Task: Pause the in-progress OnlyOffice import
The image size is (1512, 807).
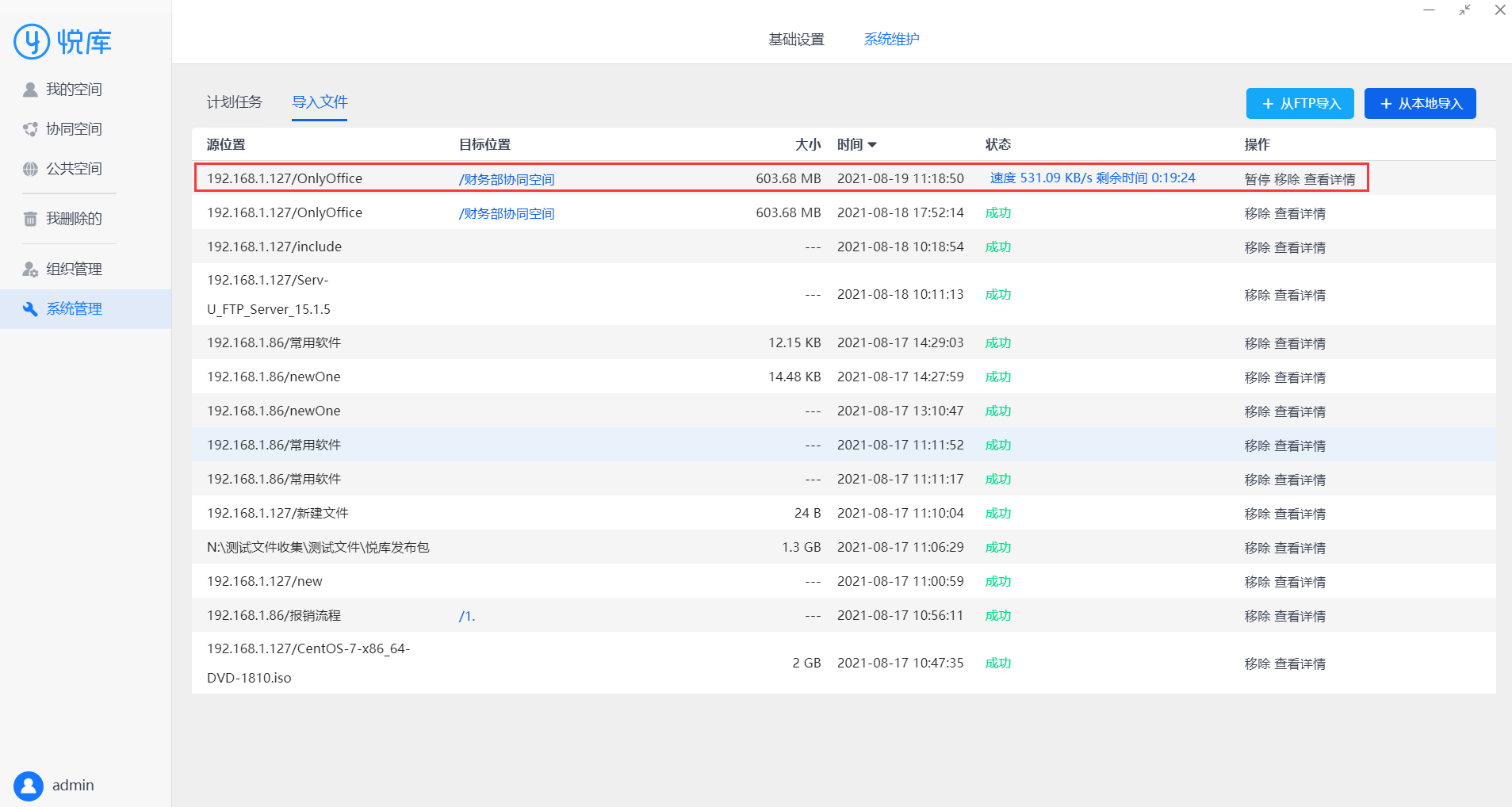Action: [x=1257, y=179]
